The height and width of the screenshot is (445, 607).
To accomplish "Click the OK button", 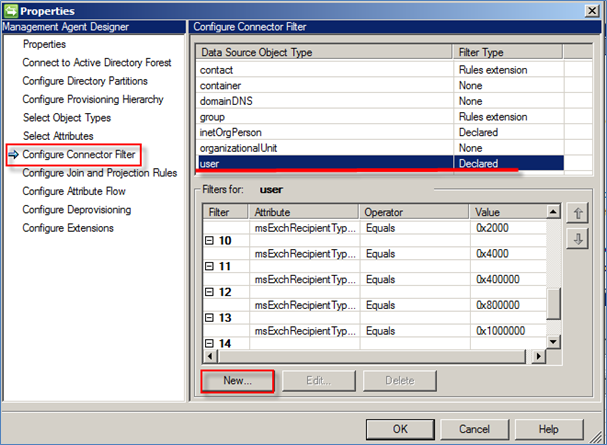I will click(x=399, y=429).
